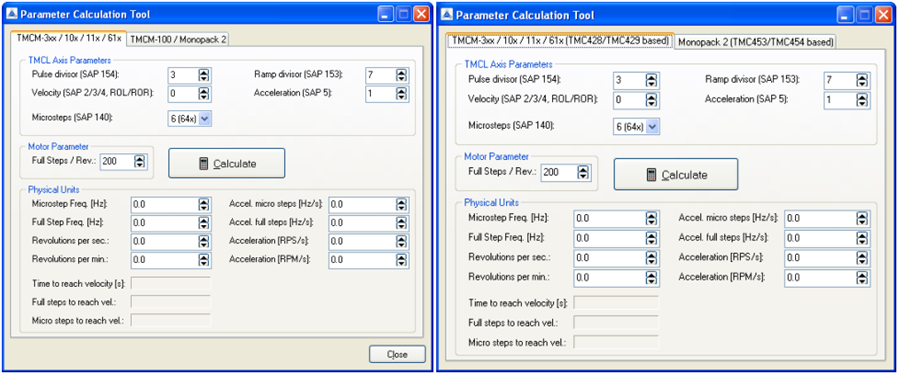Click Pulse divisor stepper in left window

pos(204,76)
